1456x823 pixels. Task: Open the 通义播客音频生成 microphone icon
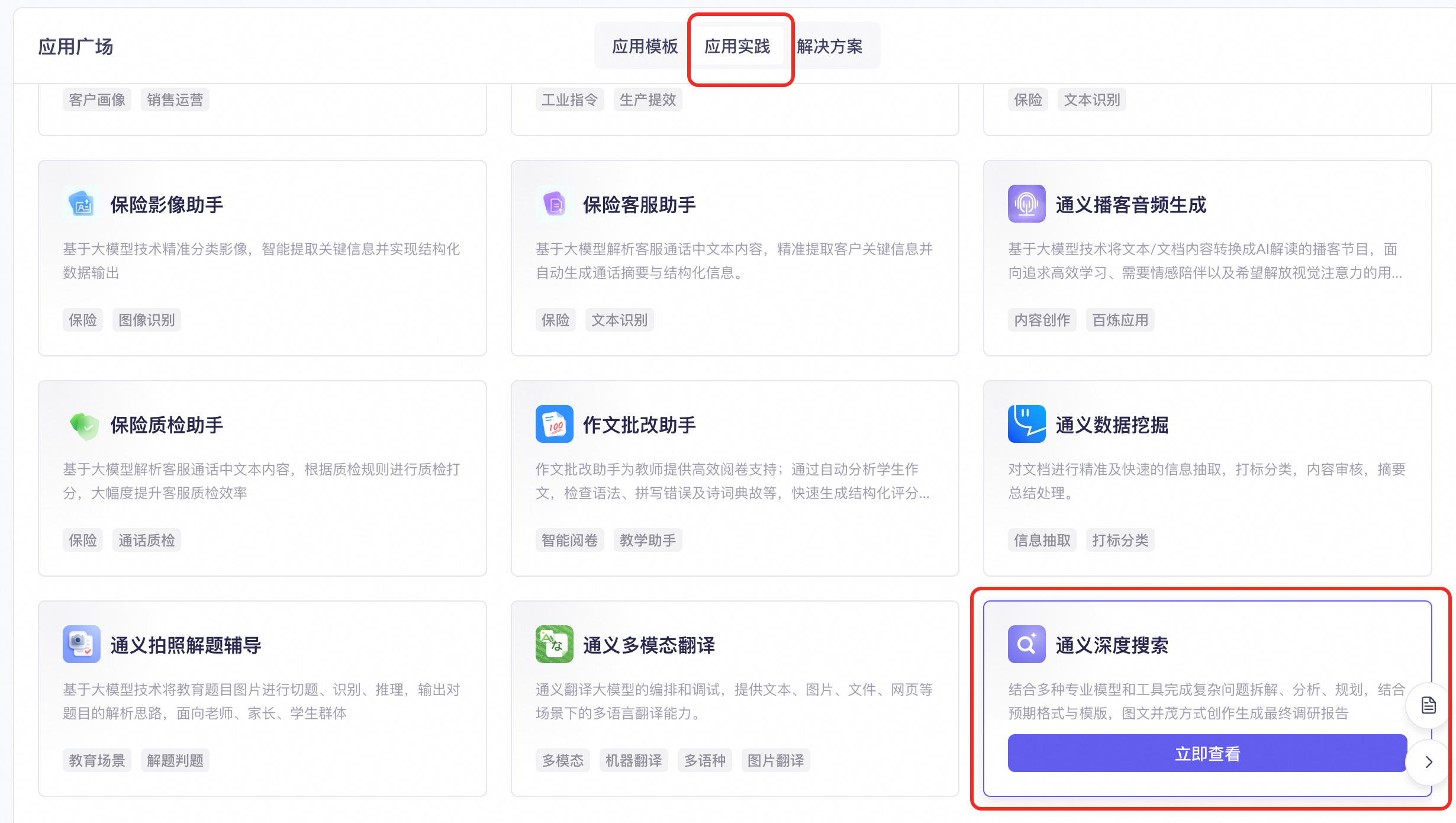pos(1026,204)
